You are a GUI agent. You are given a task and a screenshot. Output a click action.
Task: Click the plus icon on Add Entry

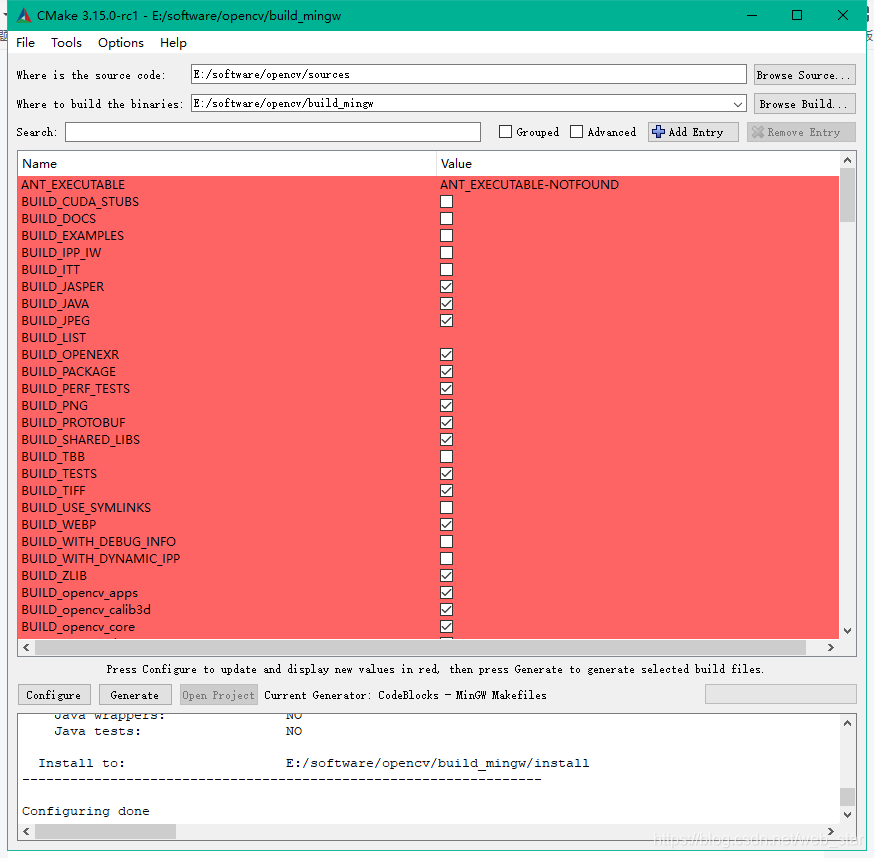(x=658, y=132)
